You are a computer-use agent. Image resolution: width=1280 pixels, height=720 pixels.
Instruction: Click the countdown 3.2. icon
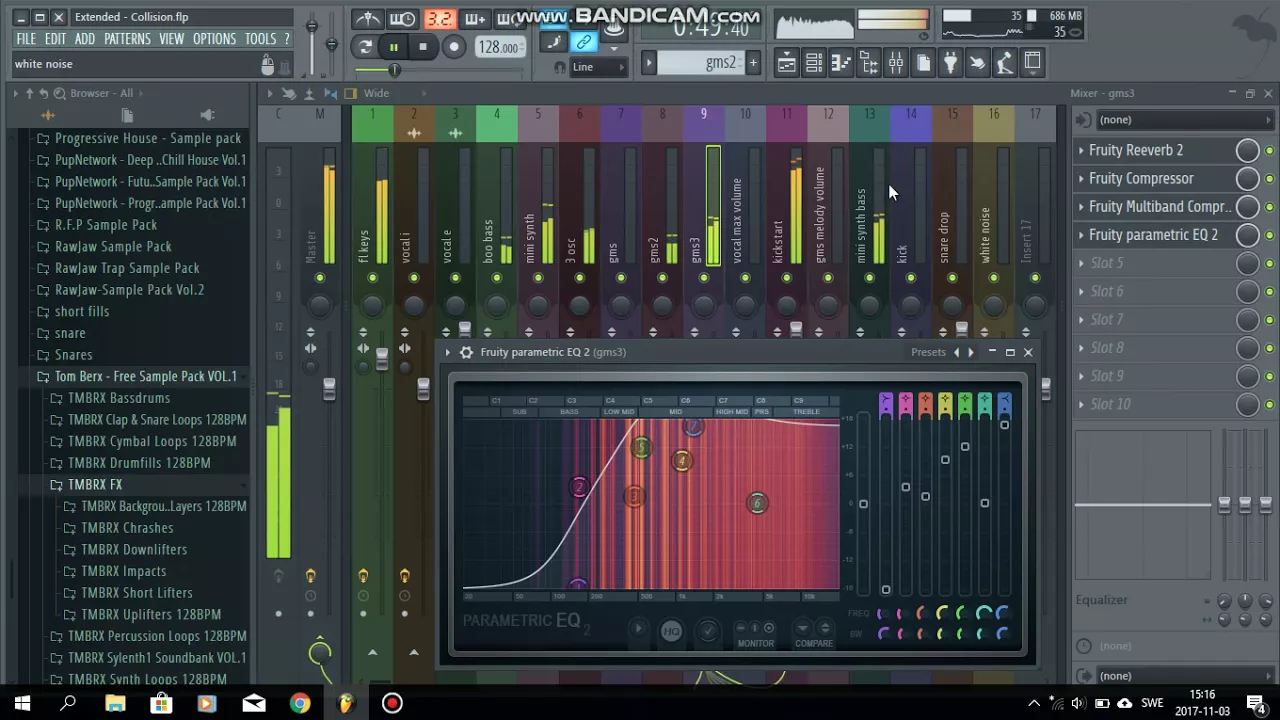pyautogui.click(x=439, y=19)
